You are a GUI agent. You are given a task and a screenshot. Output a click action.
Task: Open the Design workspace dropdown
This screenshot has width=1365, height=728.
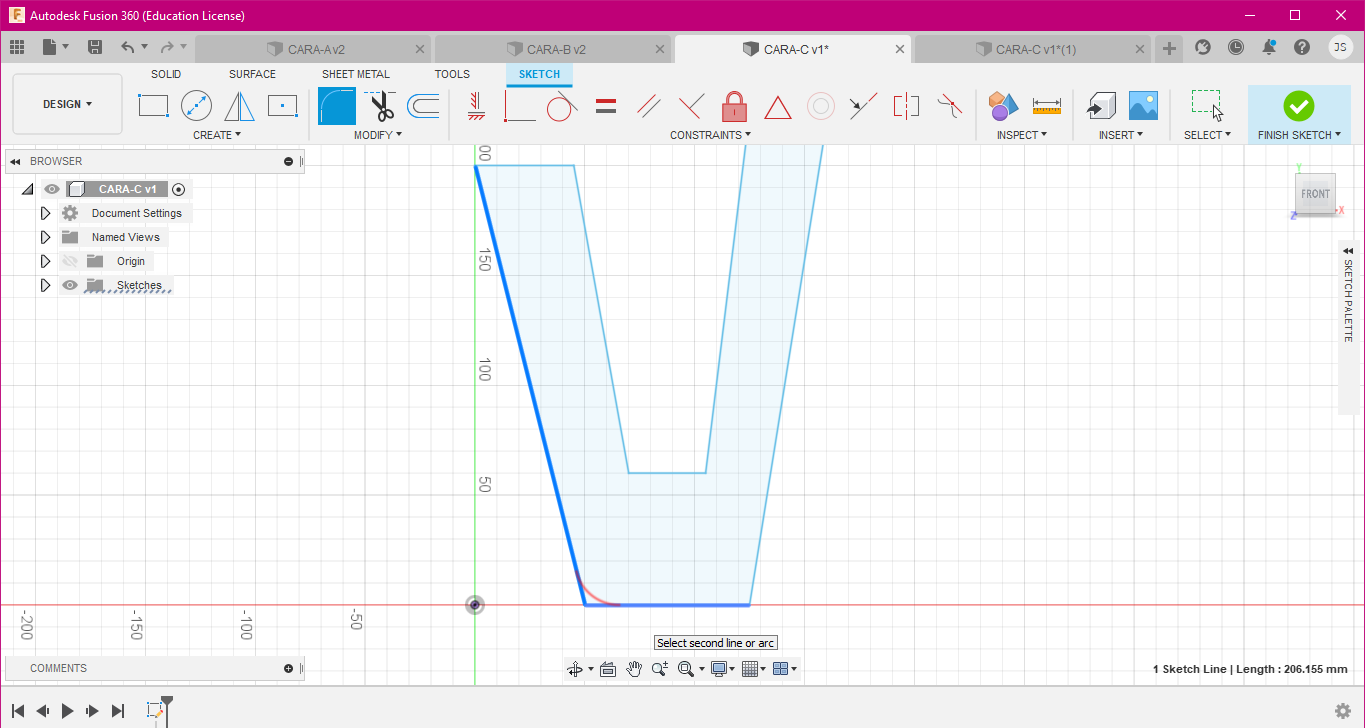click(x=67, y=104)
